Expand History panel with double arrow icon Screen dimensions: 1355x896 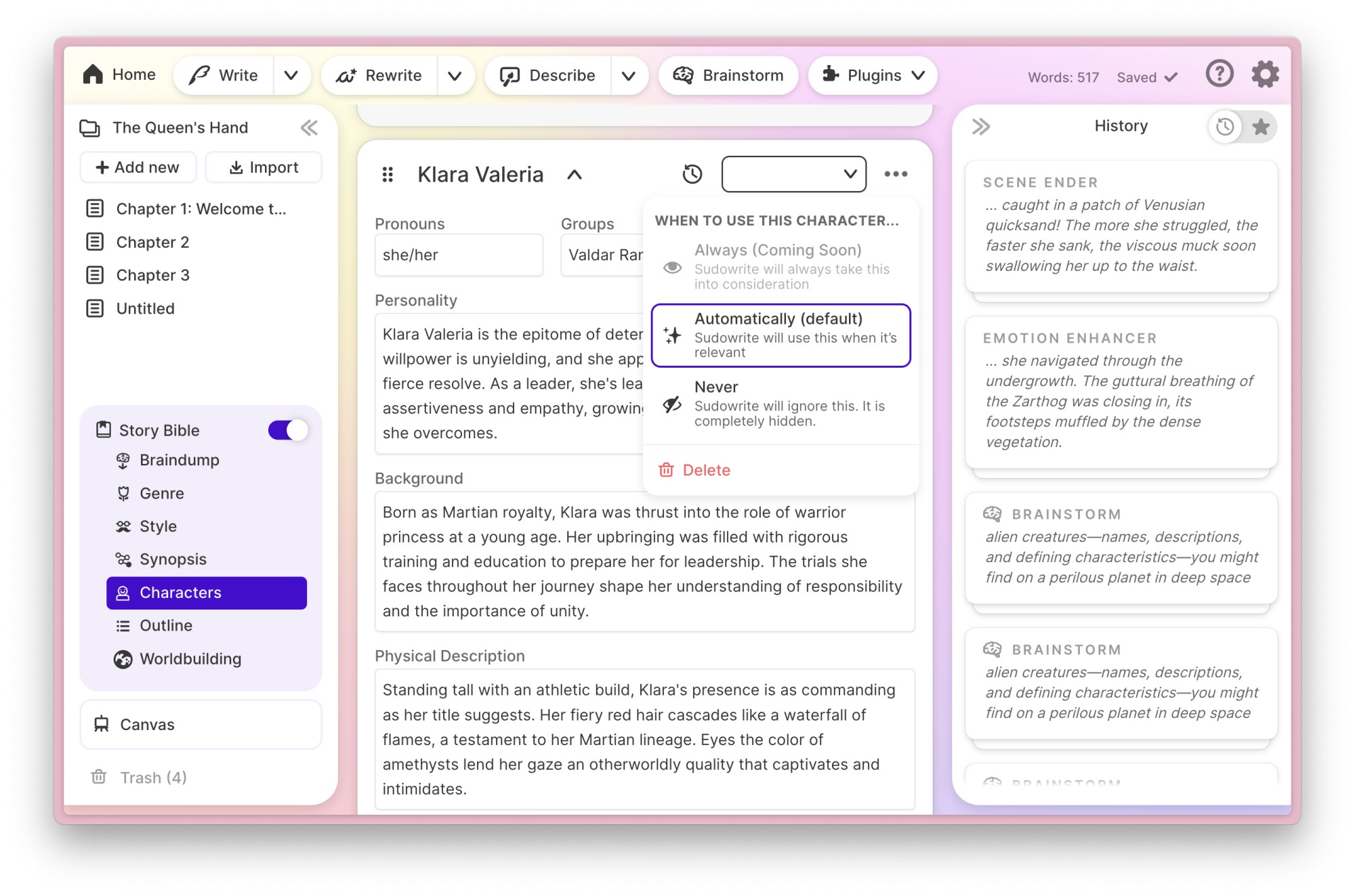point(980,127)
